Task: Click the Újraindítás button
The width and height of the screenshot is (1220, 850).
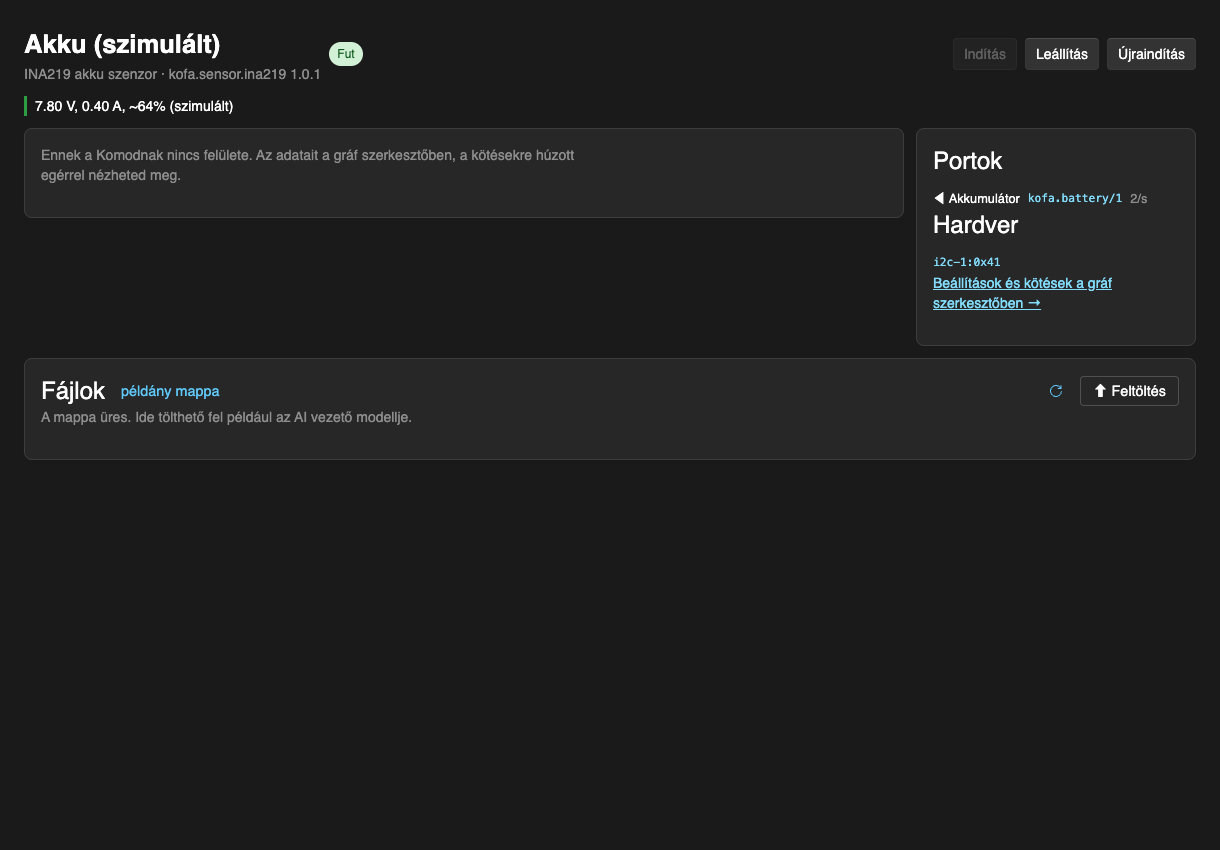Action: point(1151,54)
